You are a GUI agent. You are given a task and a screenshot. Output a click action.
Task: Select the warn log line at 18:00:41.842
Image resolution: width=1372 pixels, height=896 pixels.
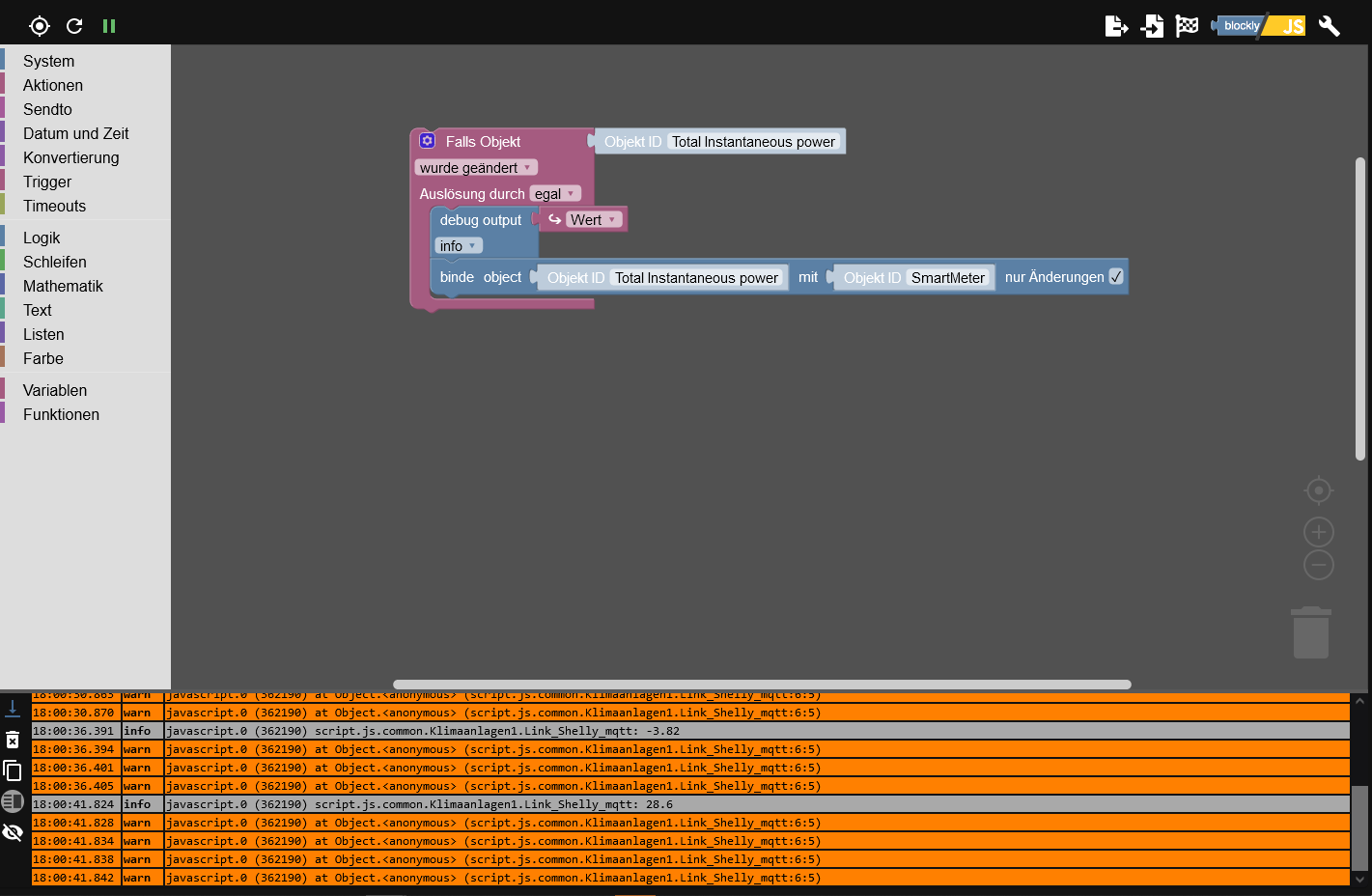click(x=690, y=878)
